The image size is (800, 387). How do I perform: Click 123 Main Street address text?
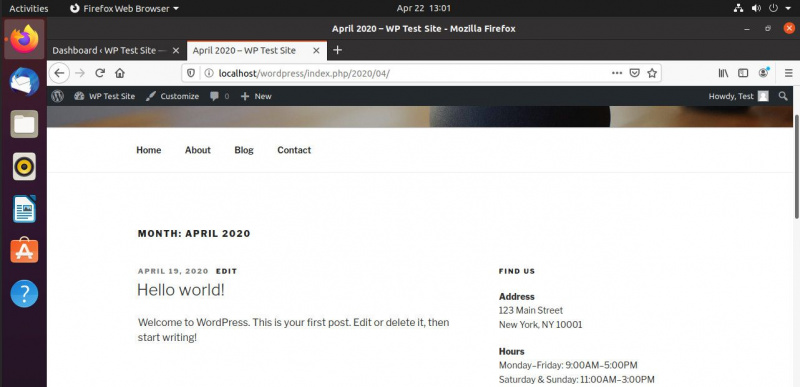[531, 310]
